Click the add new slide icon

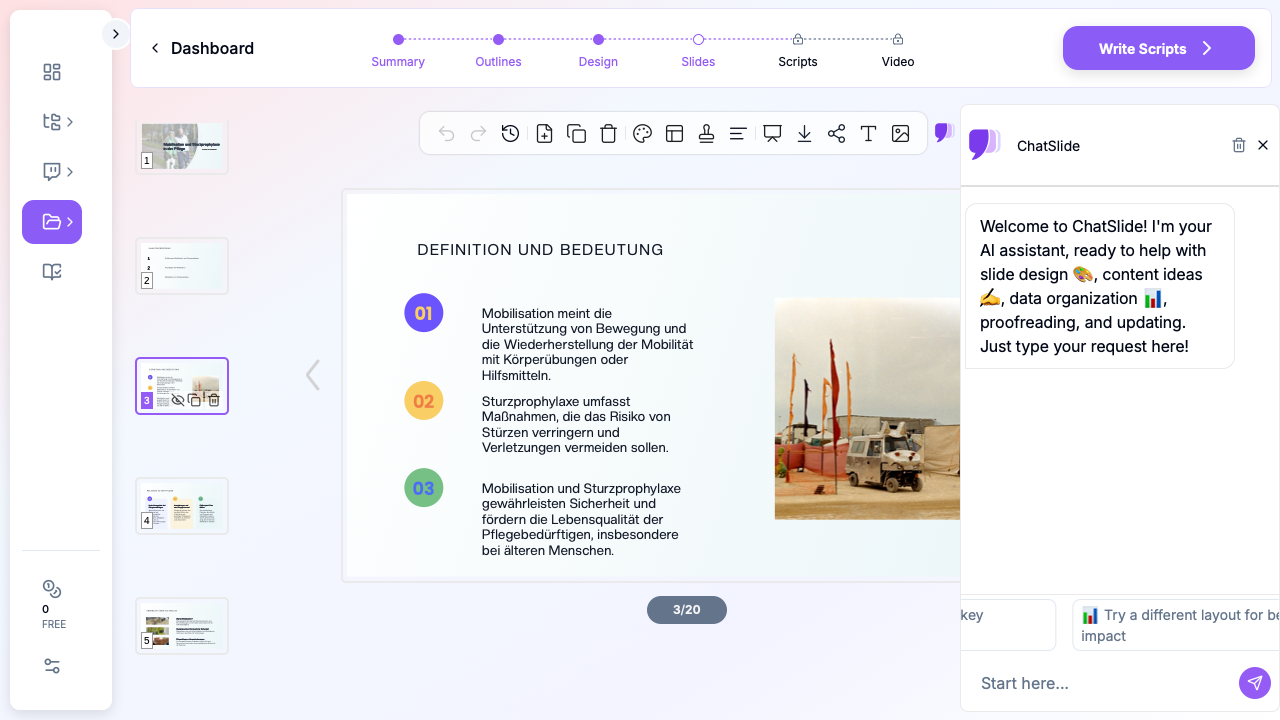544,134
